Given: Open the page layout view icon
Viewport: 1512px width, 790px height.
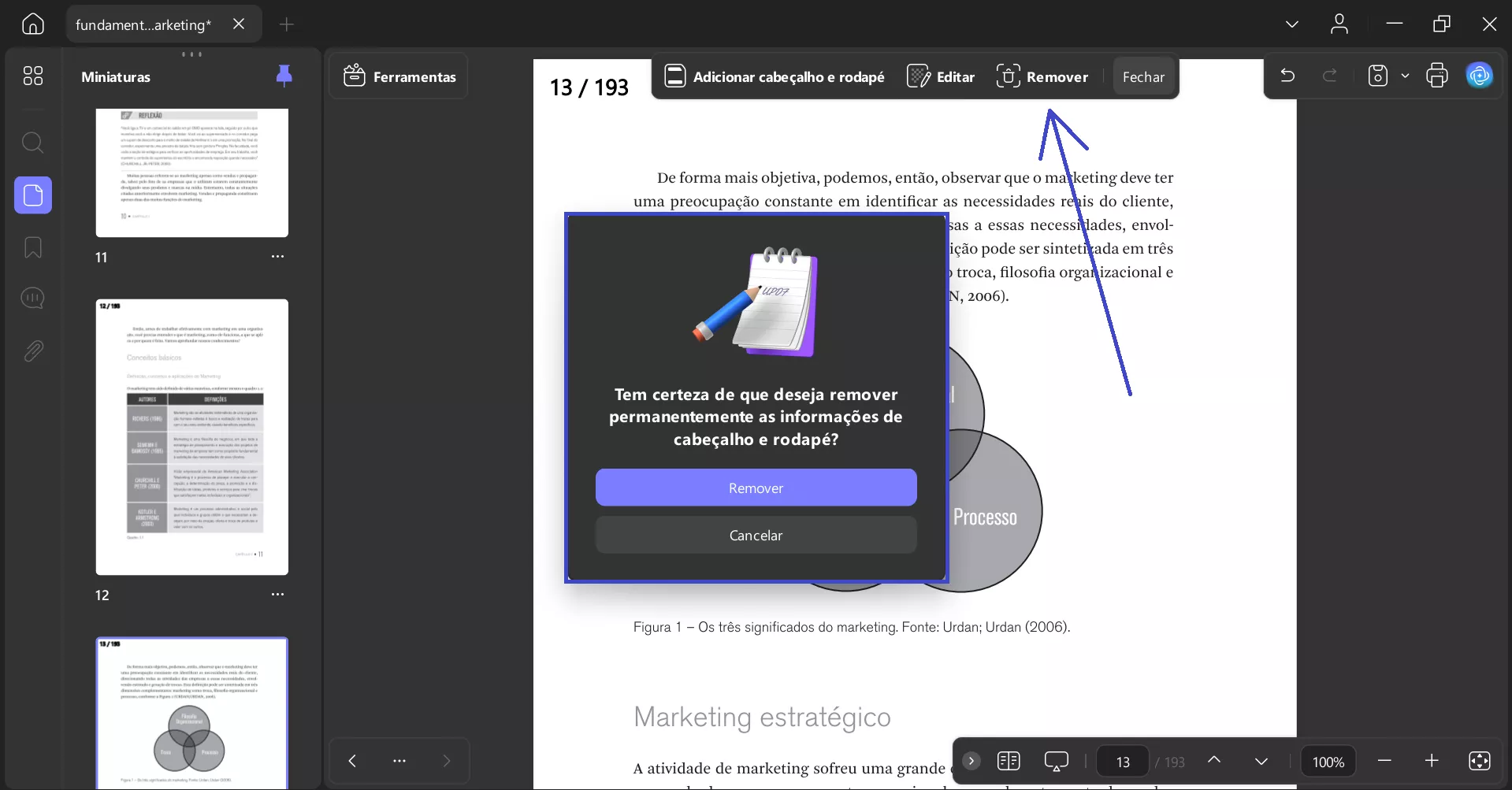Looking at the screenshot, I should click(x=1009, y=761).
